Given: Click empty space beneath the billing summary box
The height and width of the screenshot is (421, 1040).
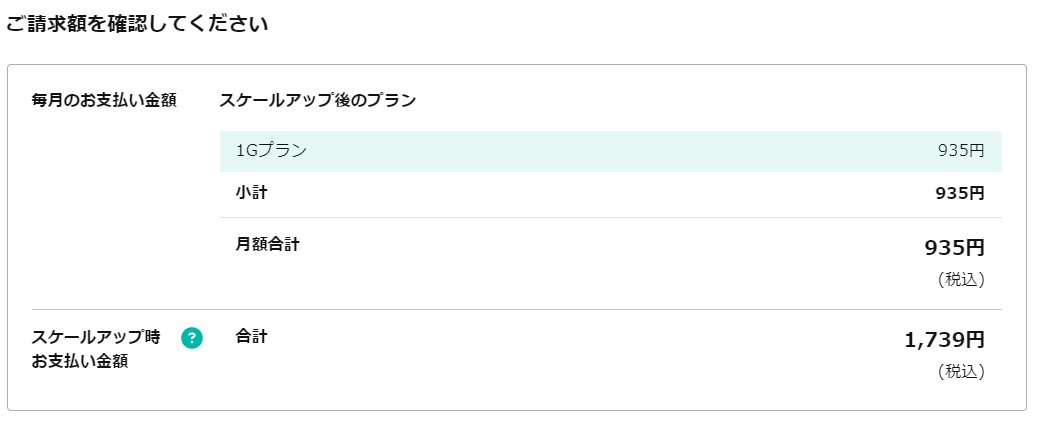Looking at the screenshot, I should [x=516, y=416].
